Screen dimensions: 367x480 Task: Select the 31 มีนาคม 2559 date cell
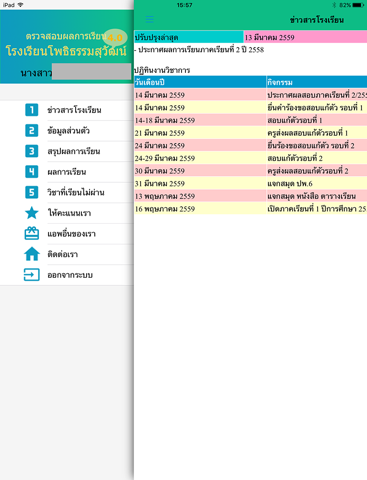click(x=200, y=184)
